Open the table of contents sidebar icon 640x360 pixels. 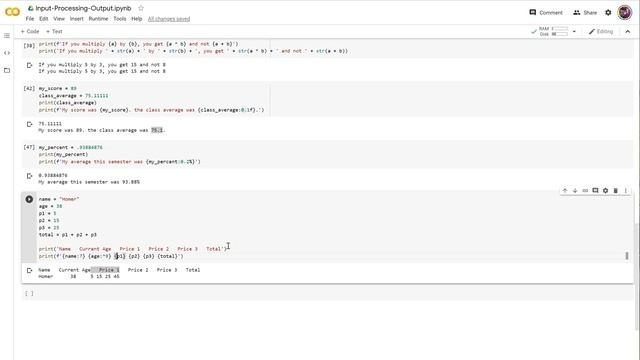(x=7, y=36)
